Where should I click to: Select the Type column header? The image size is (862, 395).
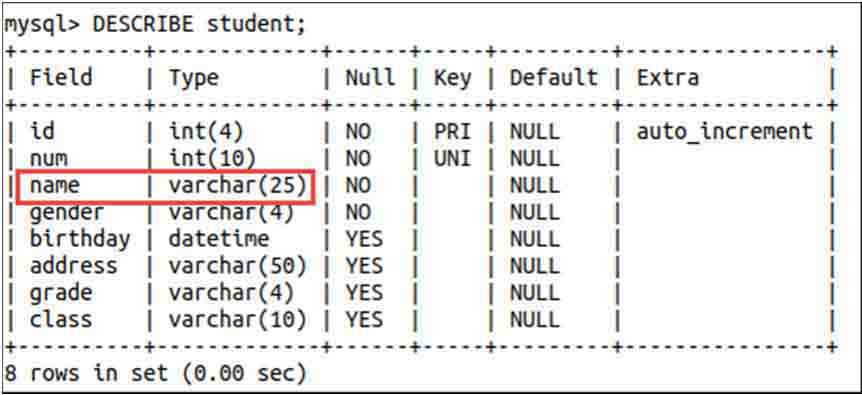(194, 79)
